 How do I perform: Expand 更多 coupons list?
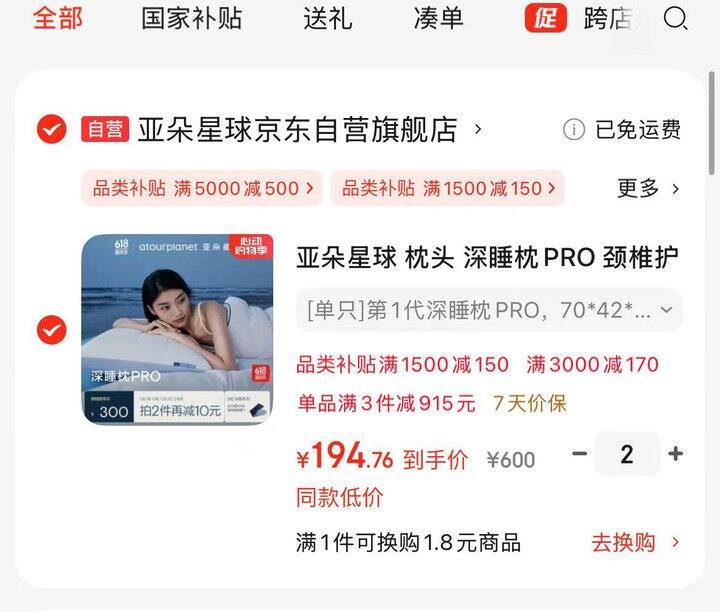pyautogui.click(x=647, y=188)
